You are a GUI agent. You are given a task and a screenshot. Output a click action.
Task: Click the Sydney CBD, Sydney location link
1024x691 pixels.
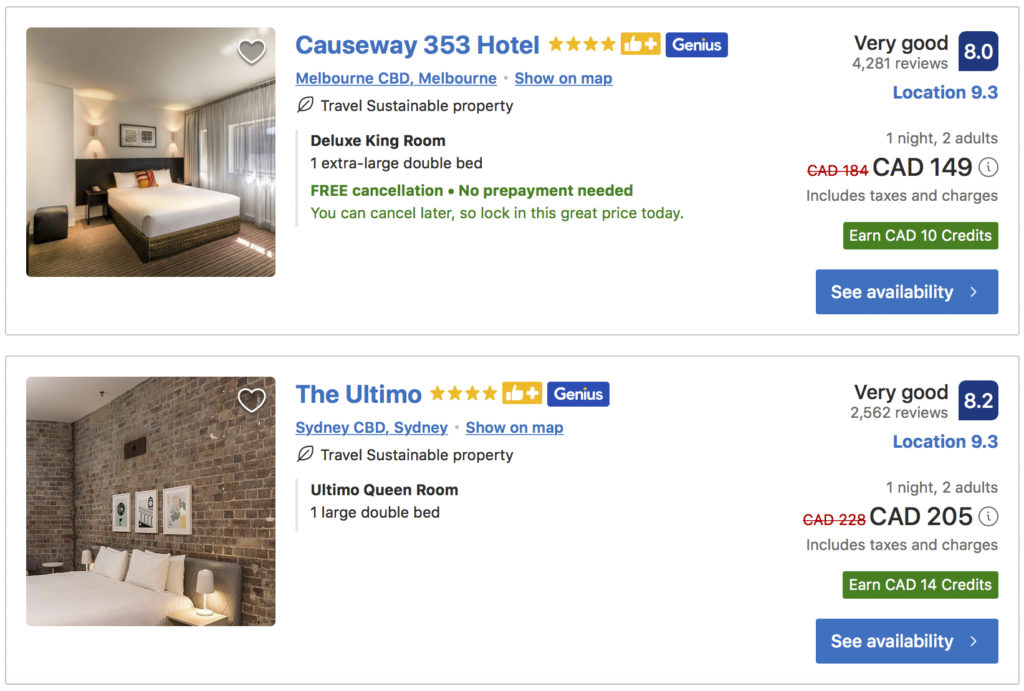371,427
